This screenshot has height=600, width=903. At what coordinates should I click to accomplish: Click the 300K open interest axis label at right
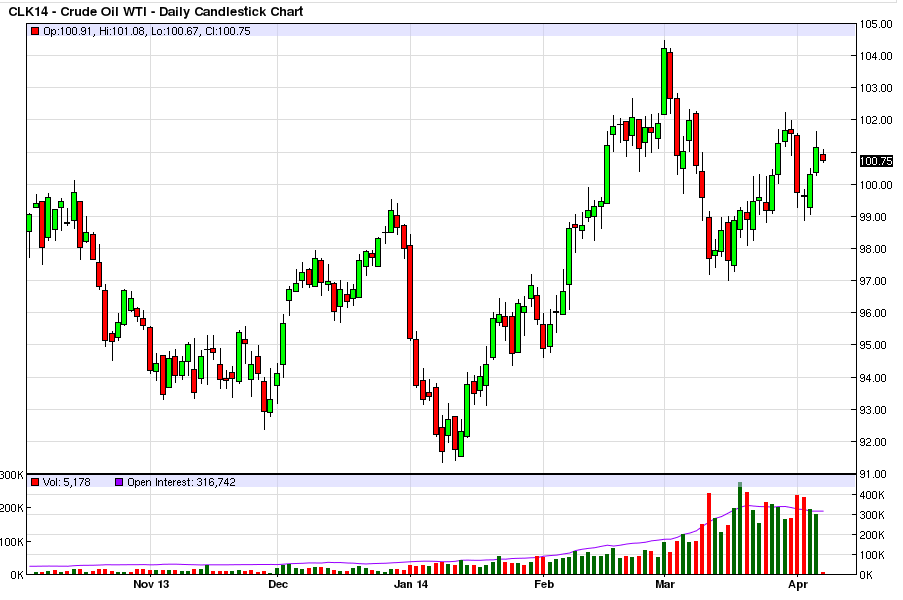point(872,515)
